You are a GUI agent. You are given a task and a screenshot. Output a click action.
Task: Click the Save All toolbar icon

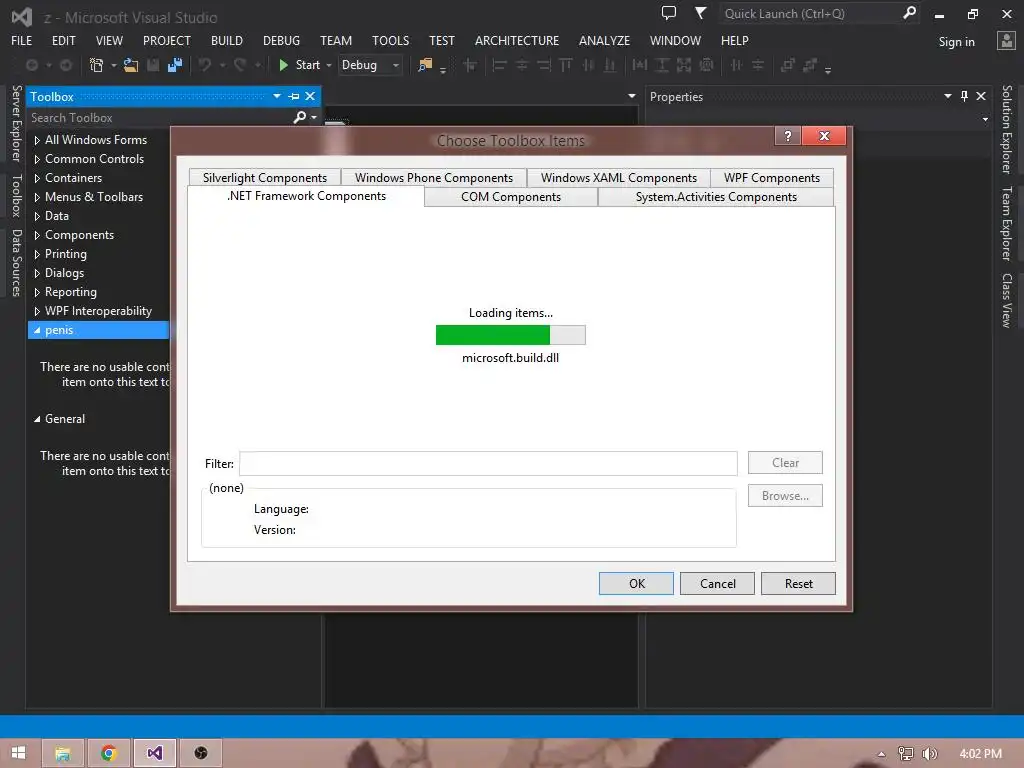click(174, 65)
